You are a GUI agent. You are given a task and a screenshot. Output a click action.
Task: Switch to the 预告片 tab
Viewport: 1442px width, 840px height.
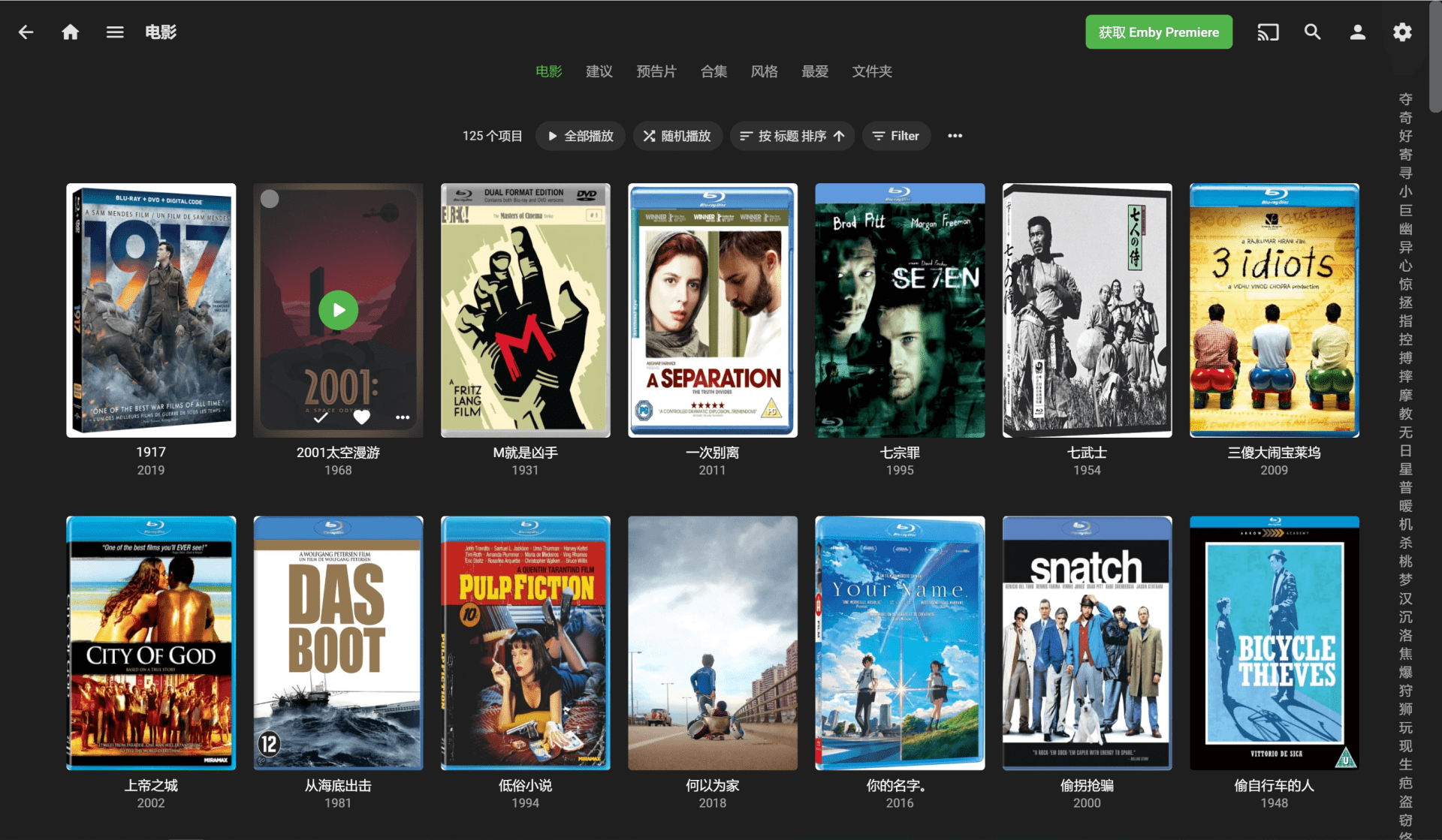[656, 71]
